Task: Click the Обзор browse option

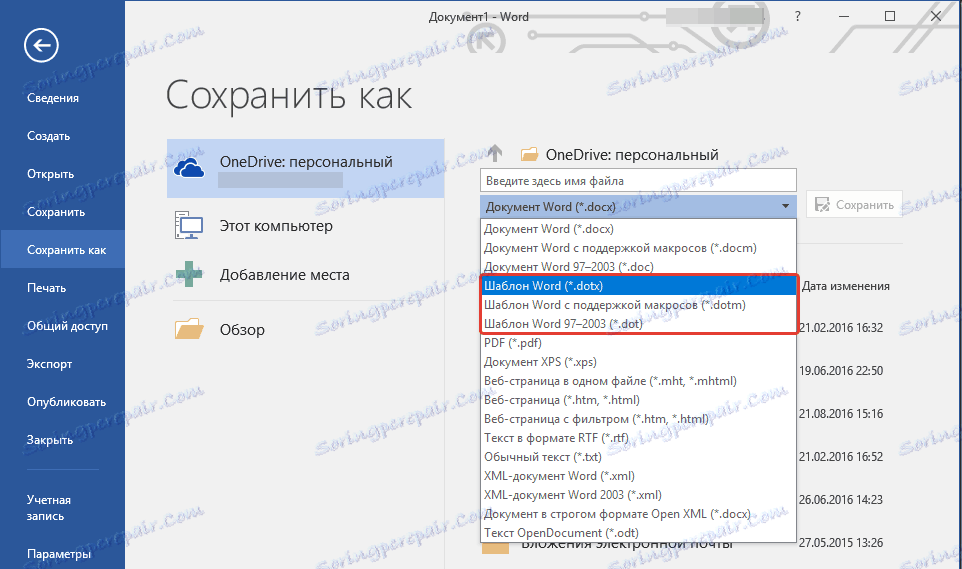Action: point(242,330)
